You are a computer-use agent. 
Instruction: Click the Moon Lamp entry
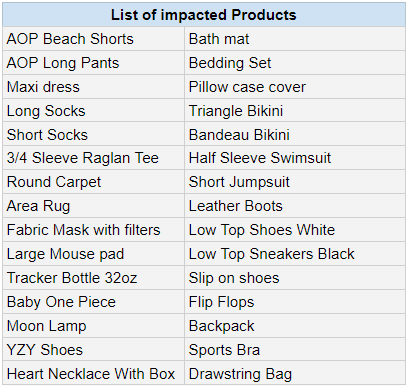pyautogui.click(x=94, y=326)
